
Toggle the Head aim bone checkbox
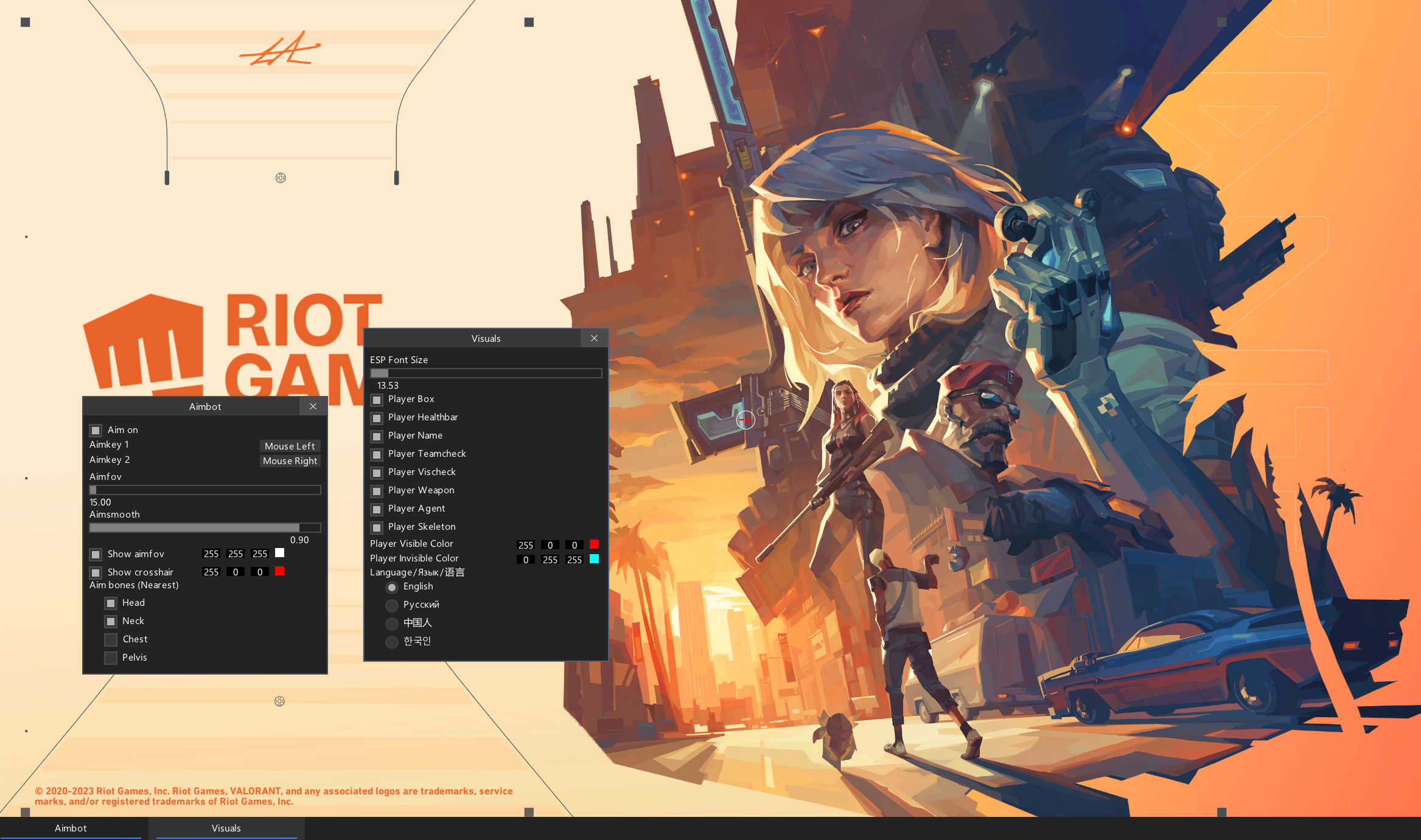(111, 603)
